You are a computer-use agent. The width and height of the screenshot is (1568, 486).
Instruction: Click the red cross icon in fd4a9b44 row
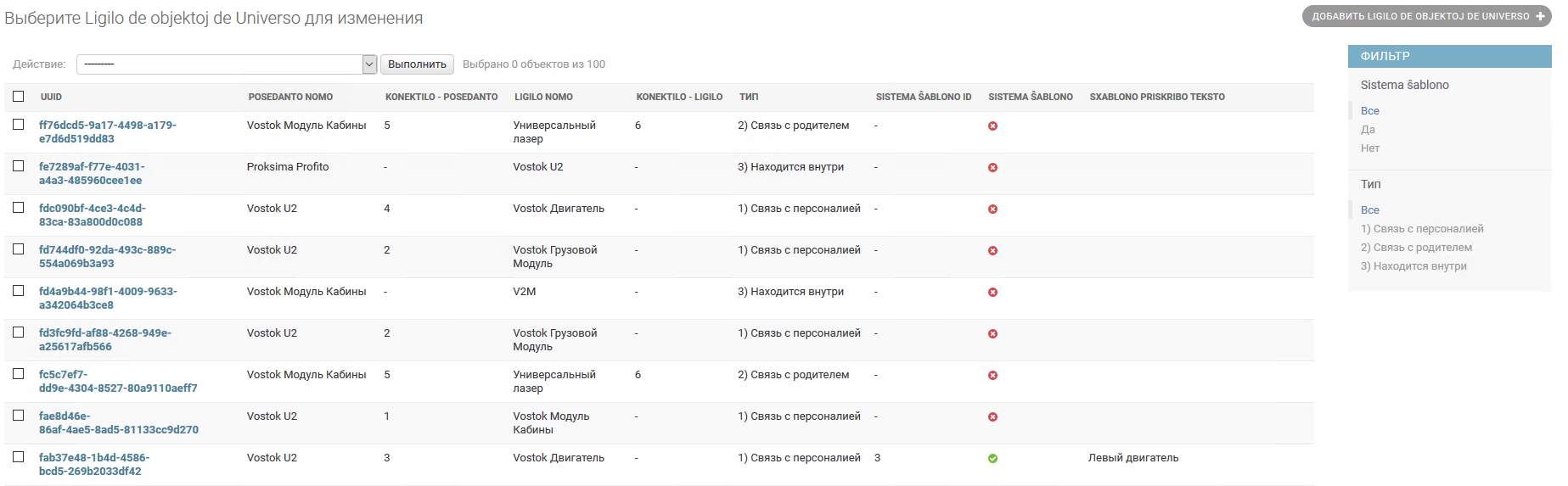pyautogui.click(x=992, y=292)
